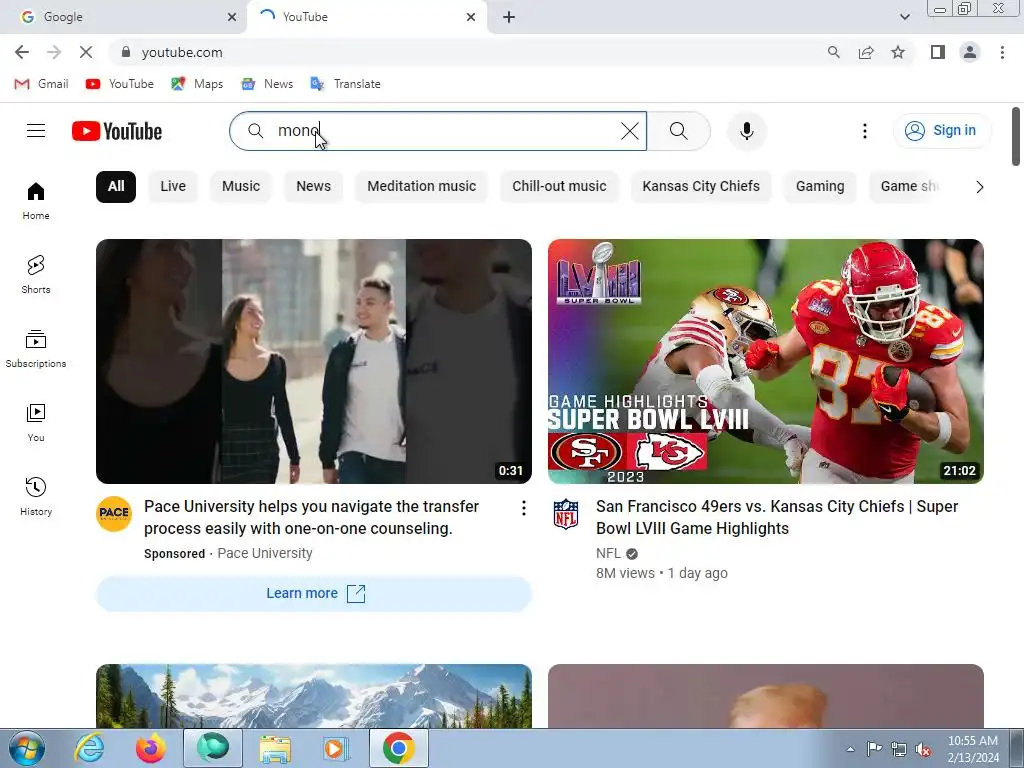The width and height of the screenshot is (1024, 768).
Task: Open the You section in sidebar
Action: click(x=36, y=423)
